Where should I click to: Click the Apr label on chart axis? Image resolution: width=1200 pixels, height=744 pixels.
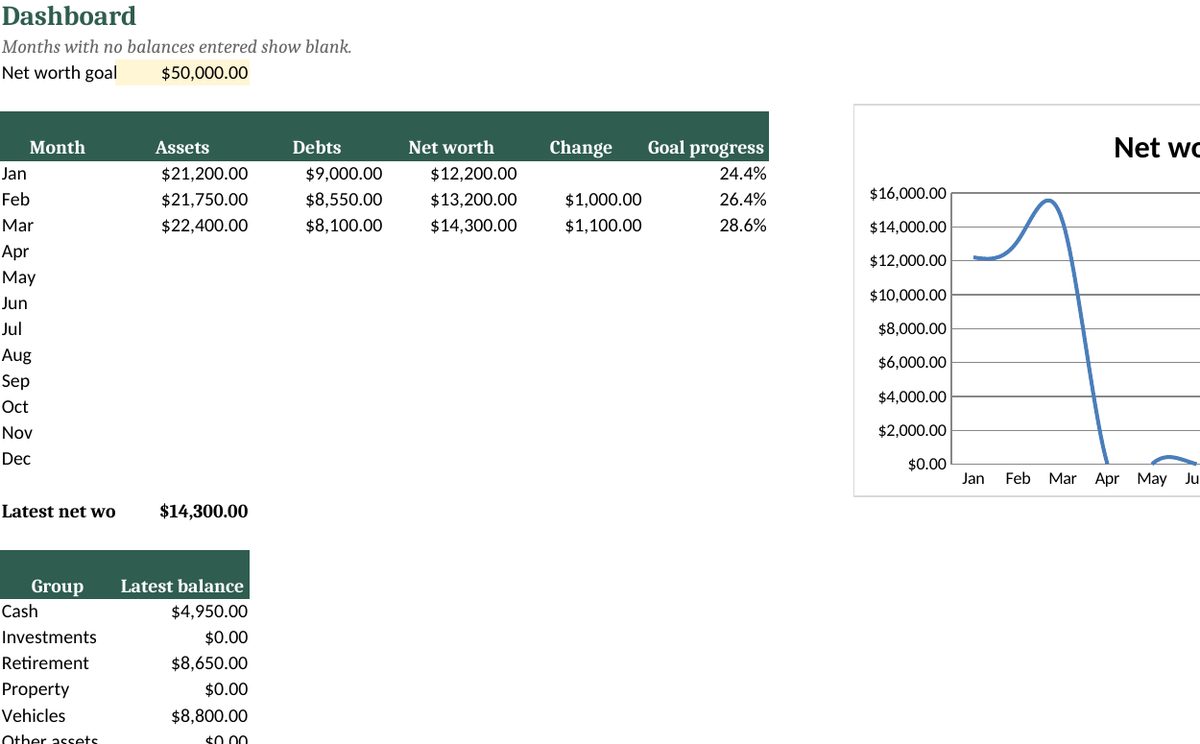click(1107, 479)
